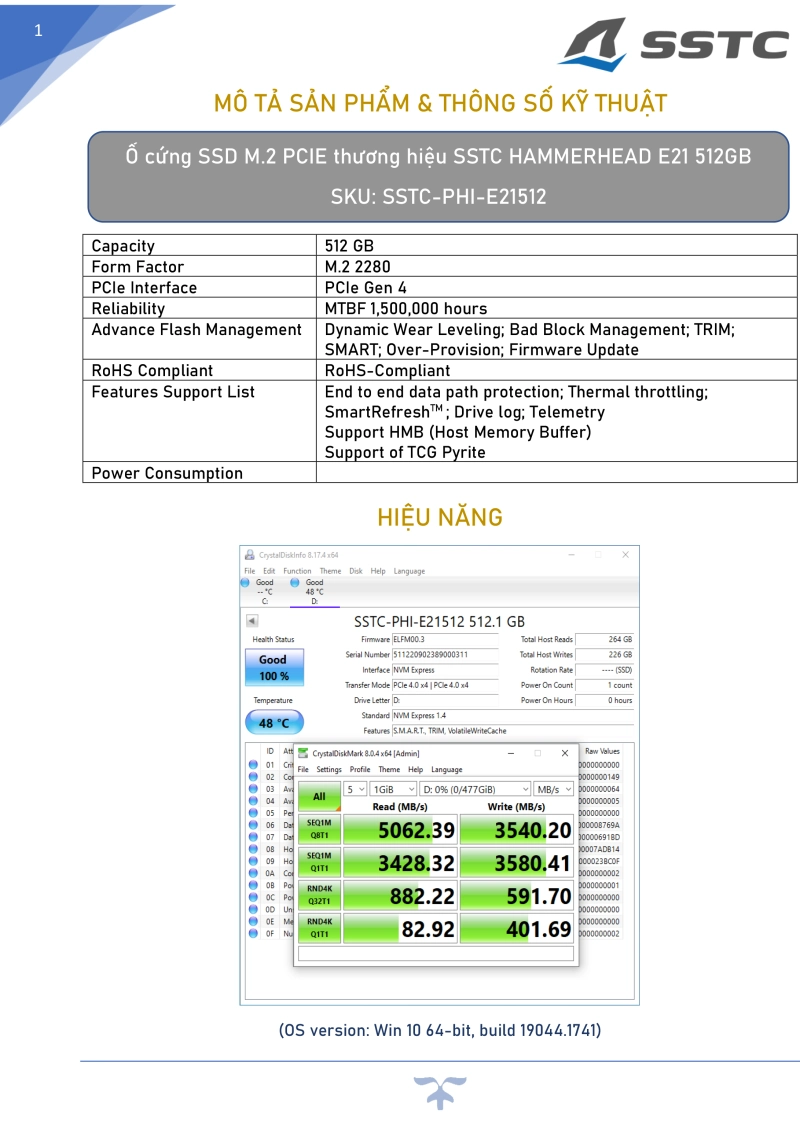Click the blue indicator beside SMART attribute 01

click(252, 765)
